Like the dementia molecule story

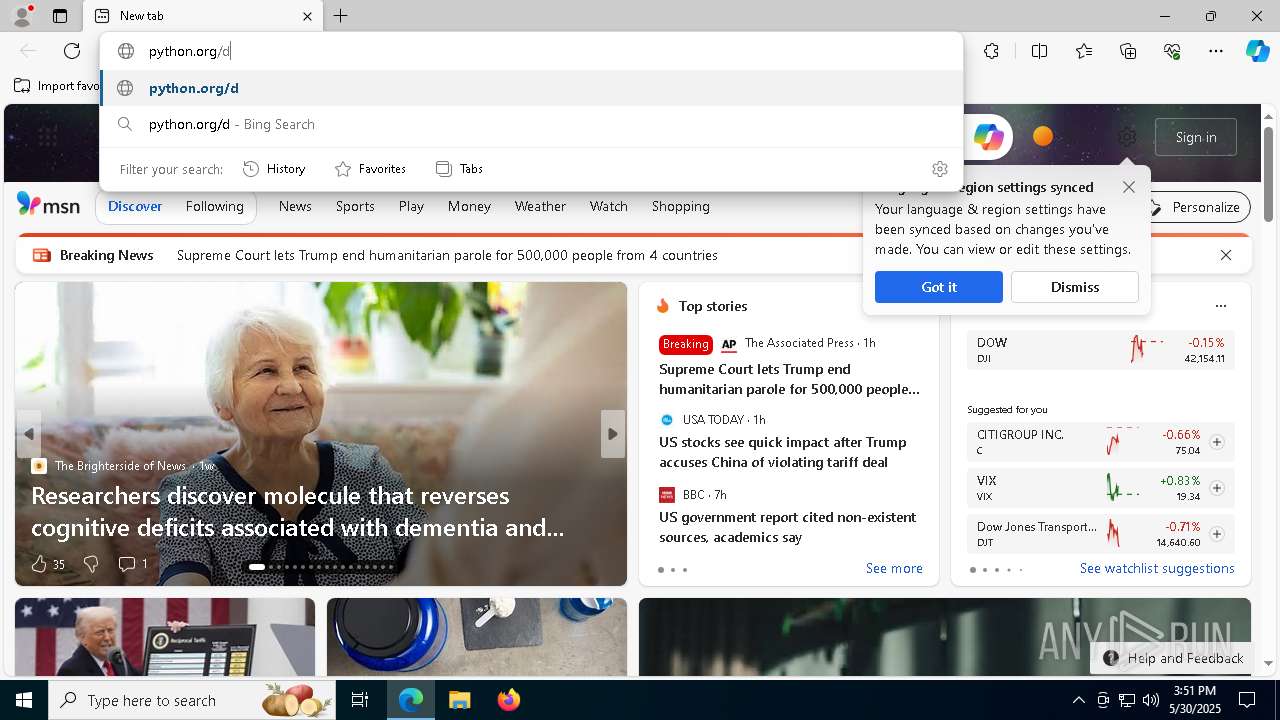click(x=48, y=564)
